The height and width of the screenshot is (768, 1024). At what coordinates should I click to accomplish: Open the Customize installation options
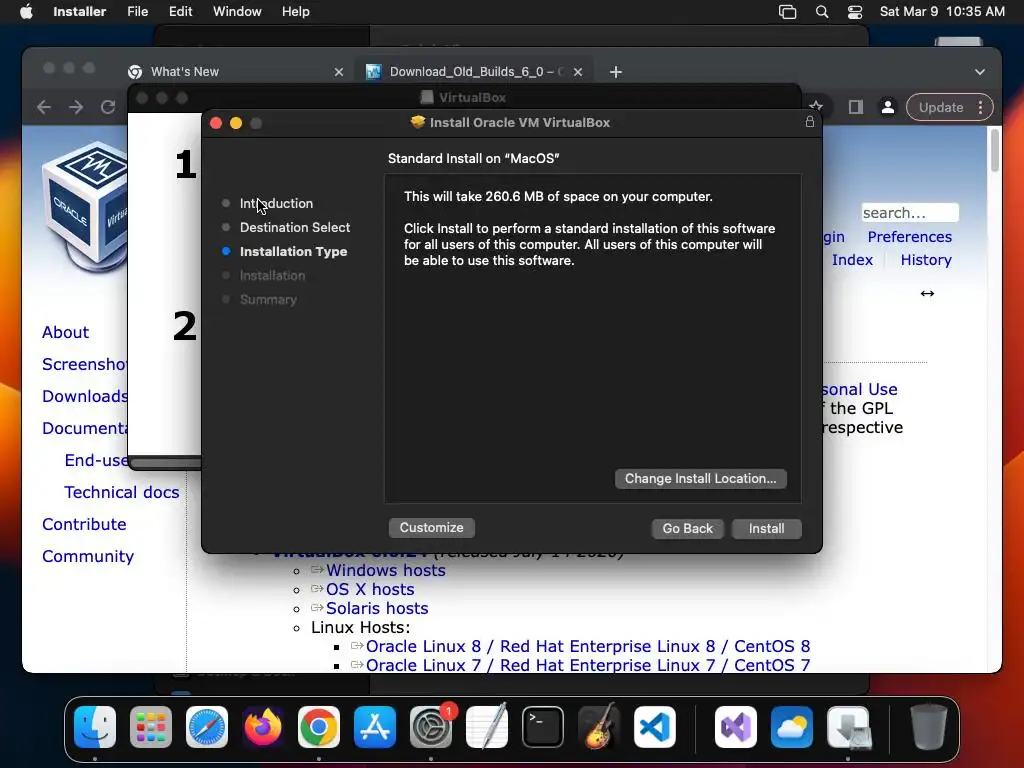(x=431, y=528)
